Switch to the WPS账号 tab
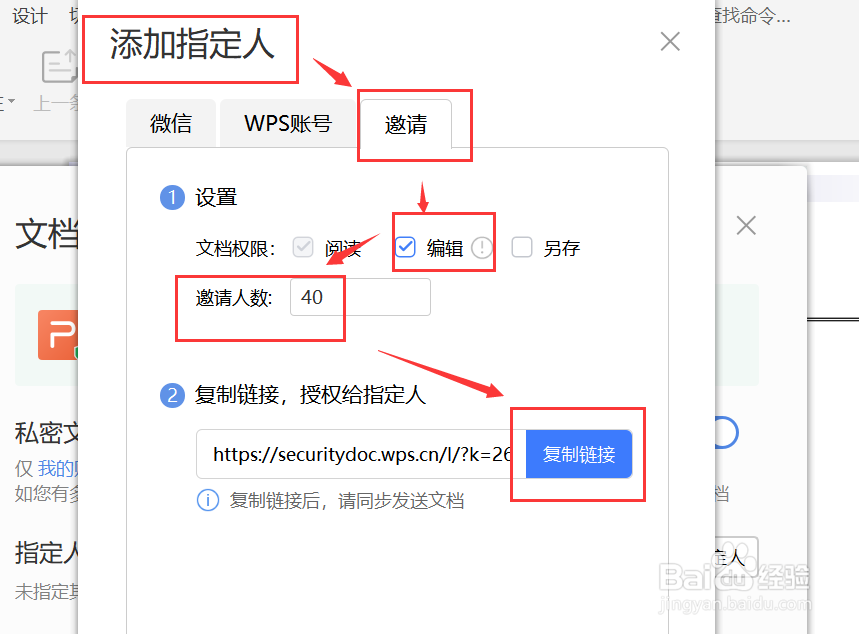Viewport: 859px width, 634px height. pos(288,123)
